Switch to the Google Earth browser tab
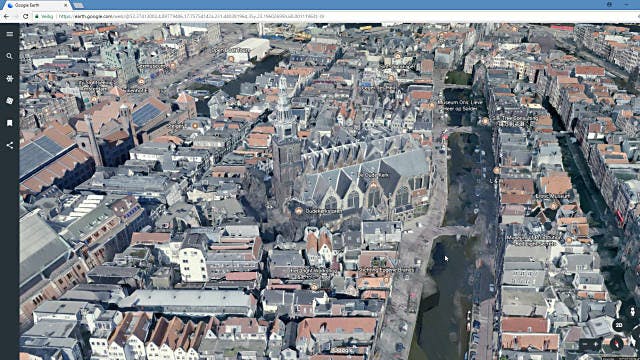The width and height of the screenshot is (640, 360). [37, 5]
